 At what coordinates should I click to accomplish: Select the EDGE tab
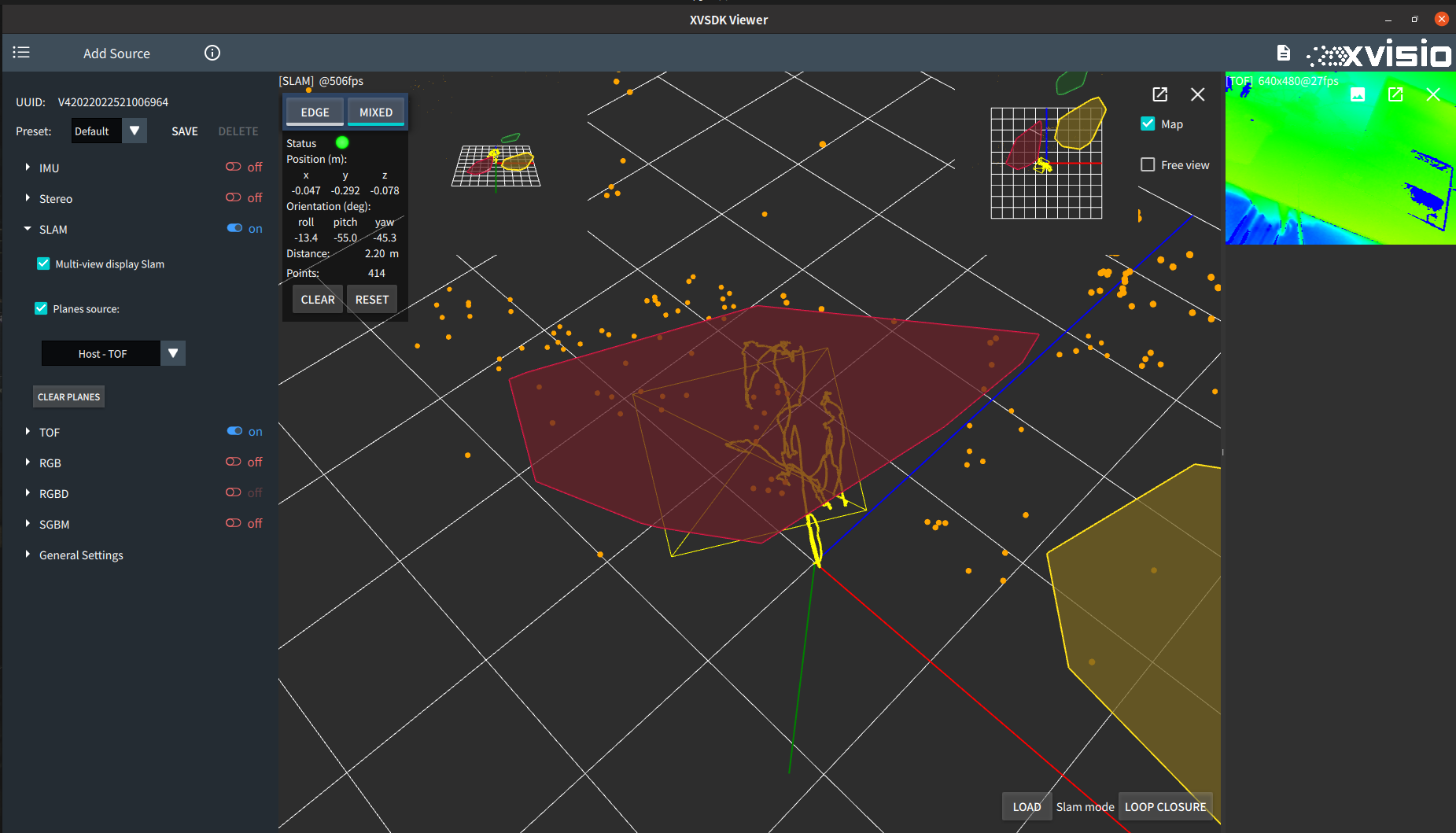coord(315,112)
